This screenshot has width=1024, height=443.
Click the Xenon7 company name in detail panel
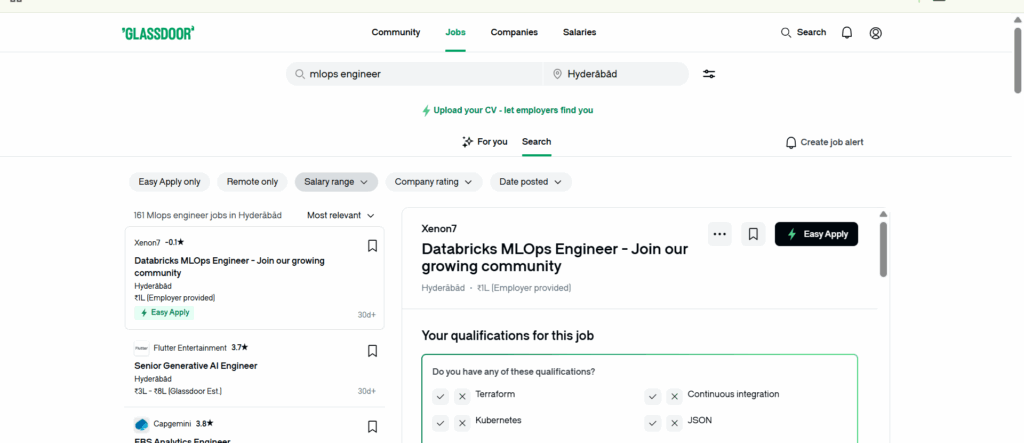tap(440, 229)
